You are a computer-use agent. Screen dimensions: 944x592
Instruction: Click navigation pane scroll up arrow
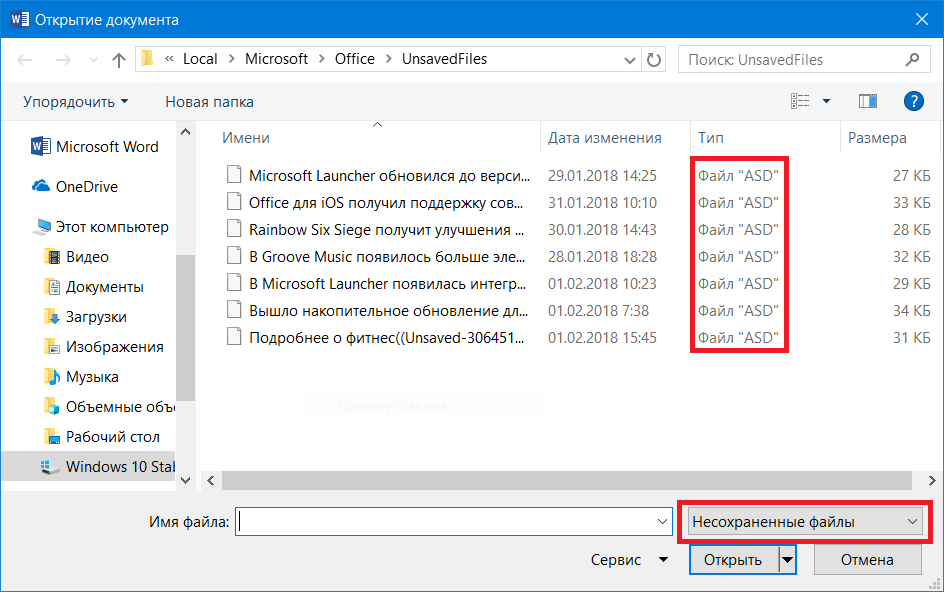click(x=185, y=132)
